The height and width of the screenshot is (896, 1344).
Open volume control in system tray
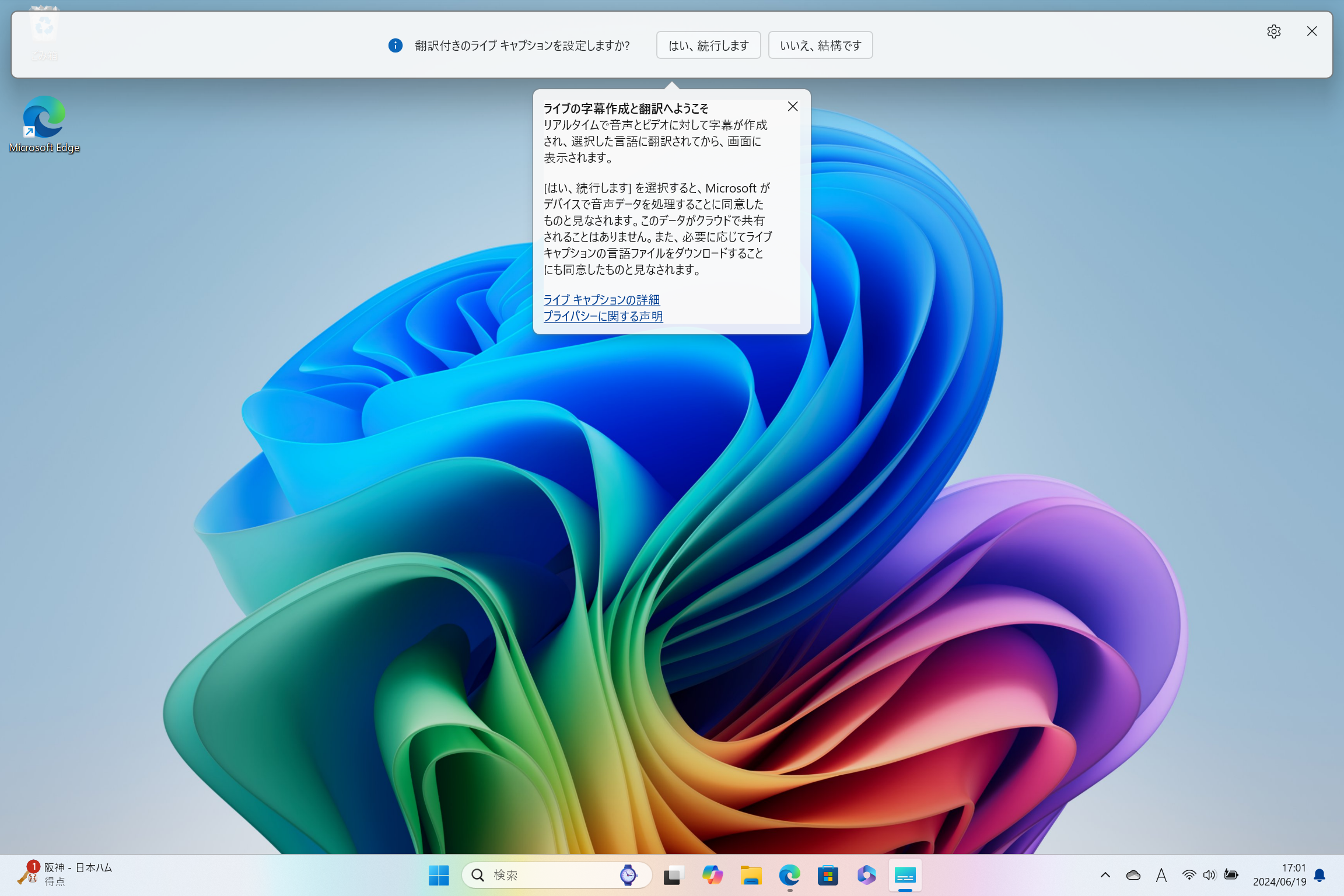pos(1209,875)
